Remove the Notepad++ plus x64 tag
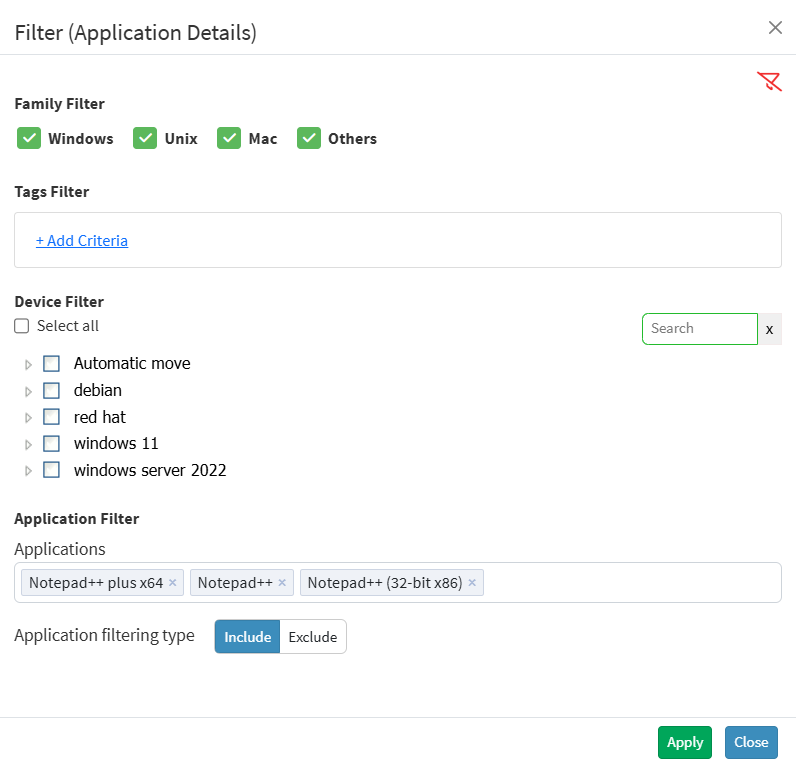Screen dimensions: 796x765 173,583
